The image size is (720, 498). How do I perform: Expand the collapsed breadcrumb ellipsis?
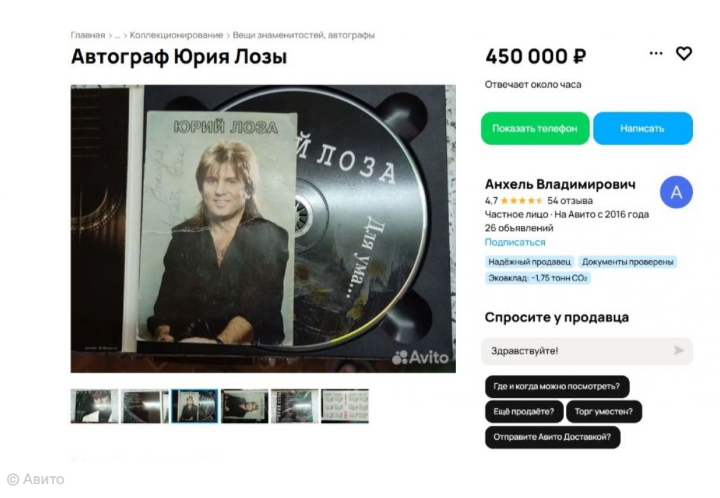click(117, 35)
